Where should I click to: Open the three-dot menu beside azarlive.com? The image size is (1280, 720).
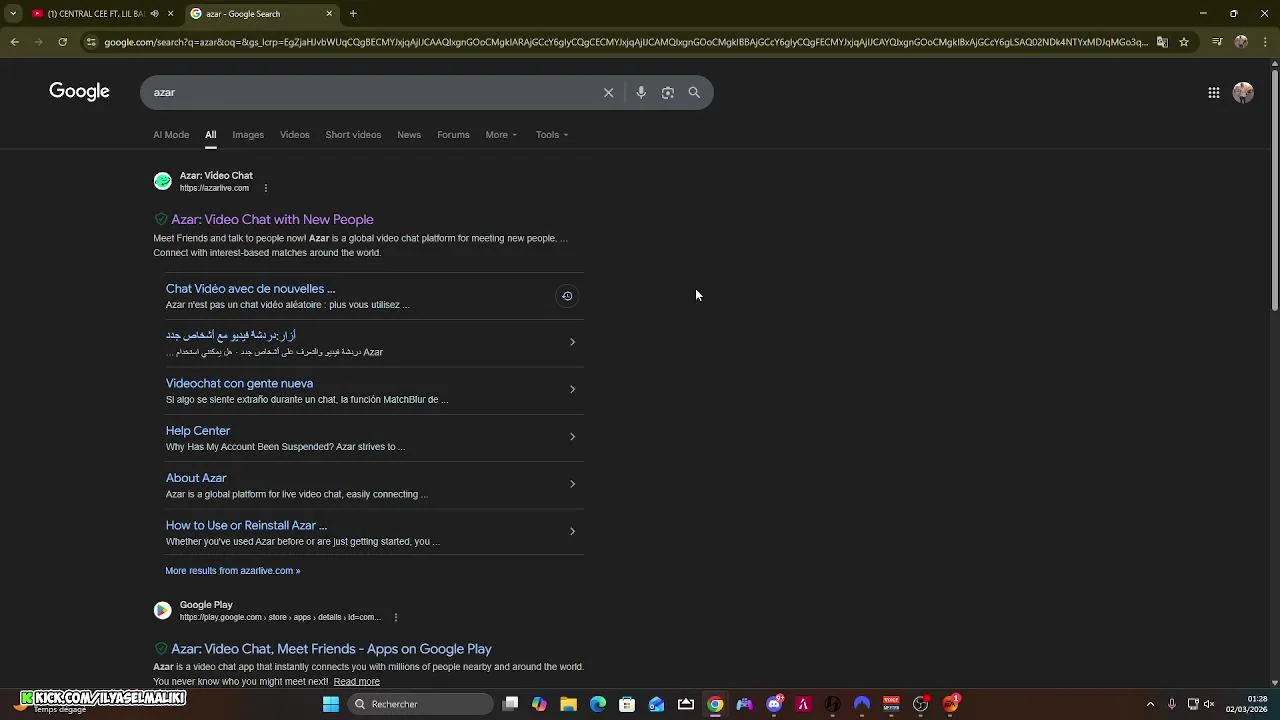[x=265, y=188]
